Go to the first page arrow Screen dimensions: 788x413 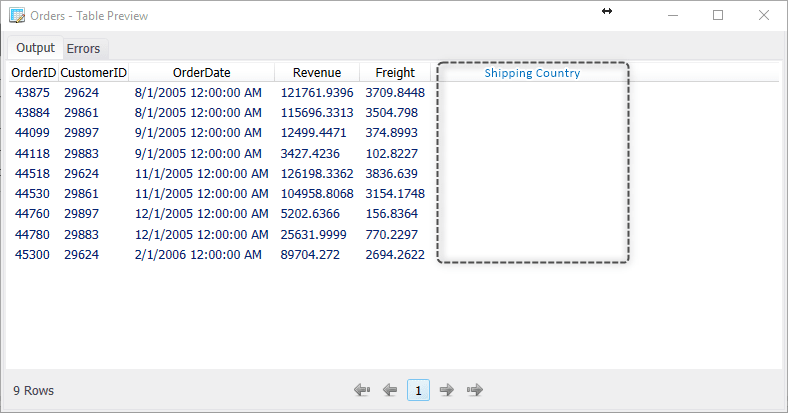pyautogui.click(x=362, y=390)
